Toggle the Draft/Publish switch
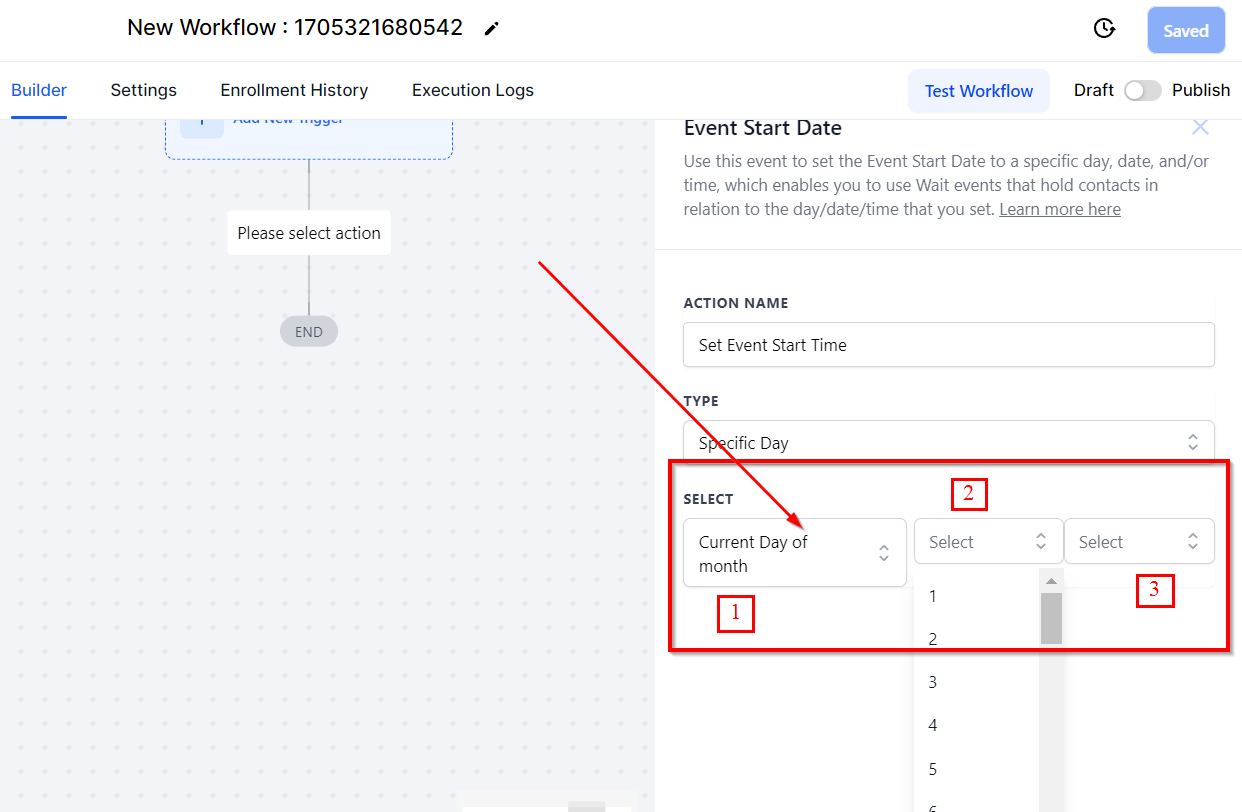1242x812 pixels. tap(1143, 90)
